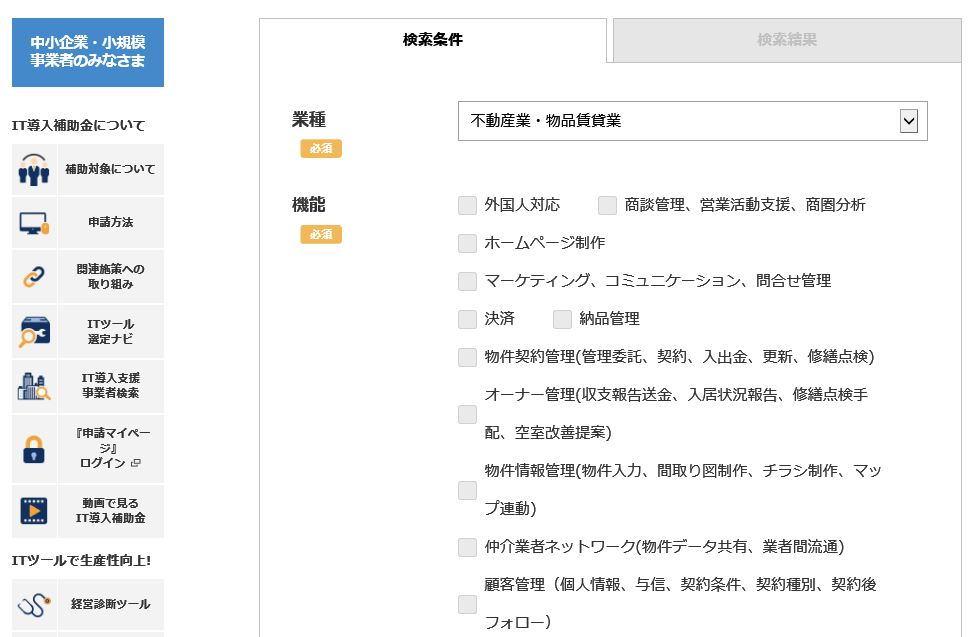980x637 pixels.
Task: Click the 中小企業・小規模事業者のみなさま blue banner
Action: point(88,52)
